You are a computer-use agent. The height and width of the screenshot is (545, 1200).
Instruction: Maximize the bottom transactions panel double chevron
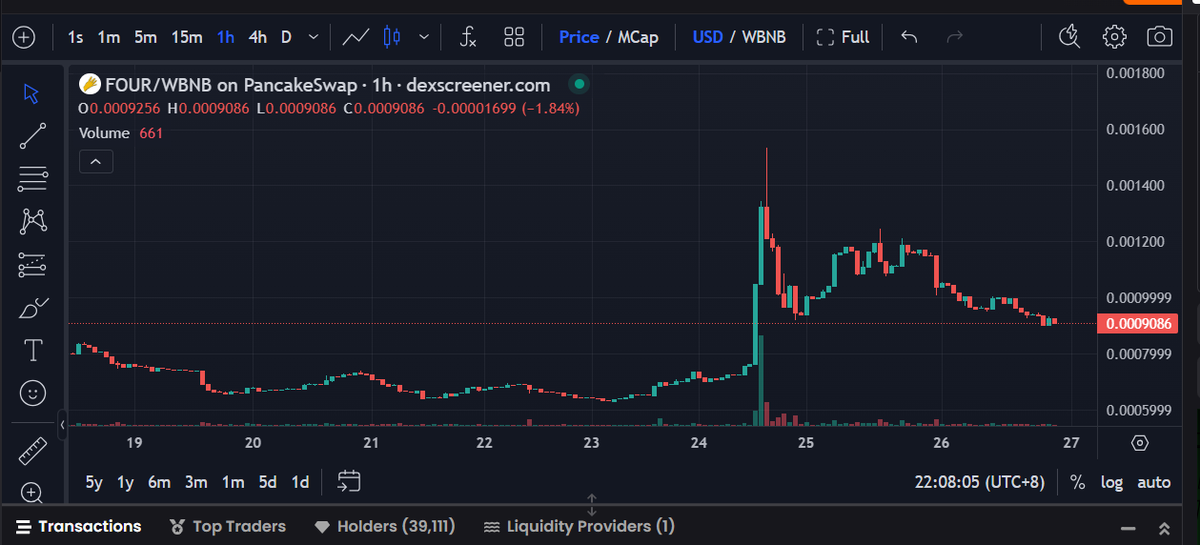pos(1163,527)
